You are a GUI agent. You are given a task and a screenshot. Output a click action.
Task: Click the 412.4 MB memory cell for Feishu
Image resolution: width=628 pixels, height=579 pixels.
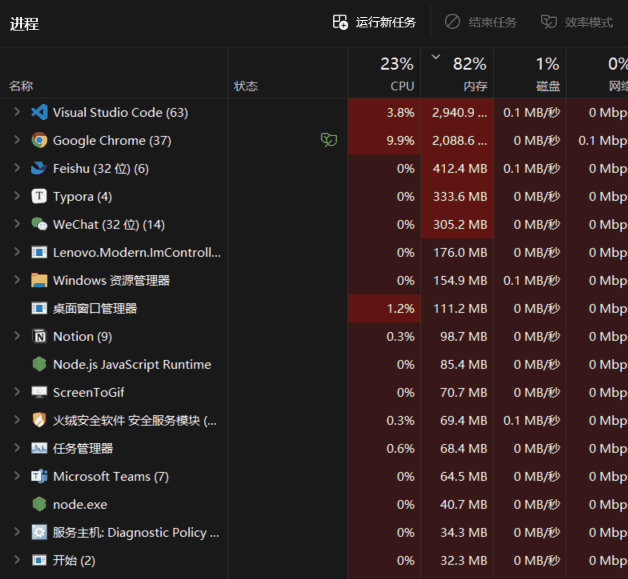[x=457, y=169]
